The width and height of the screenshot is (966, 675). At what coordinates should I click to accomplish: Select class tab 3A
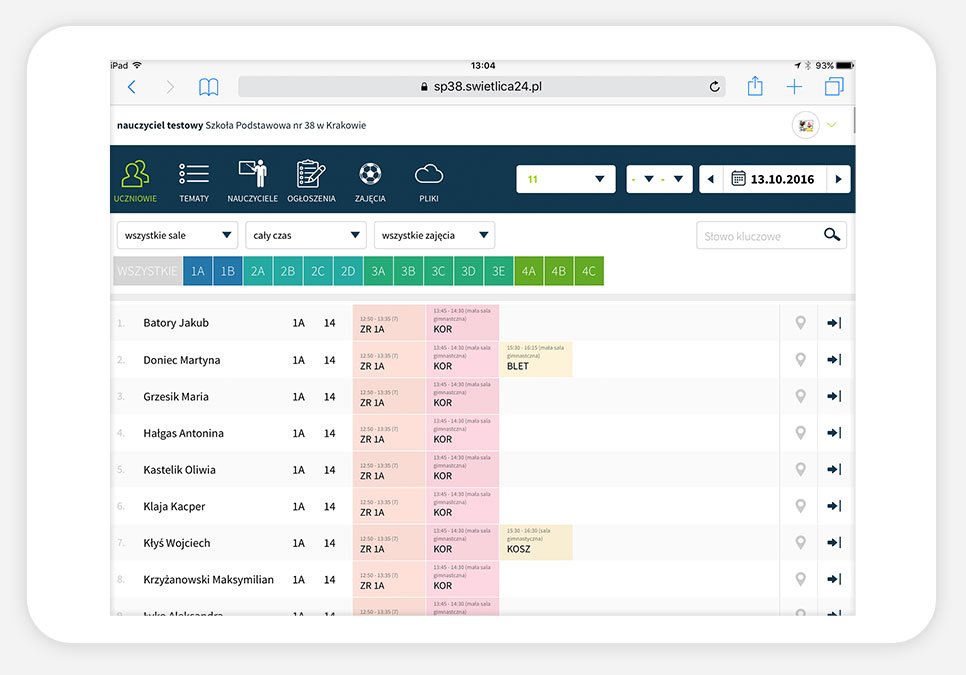click(378, 271)
